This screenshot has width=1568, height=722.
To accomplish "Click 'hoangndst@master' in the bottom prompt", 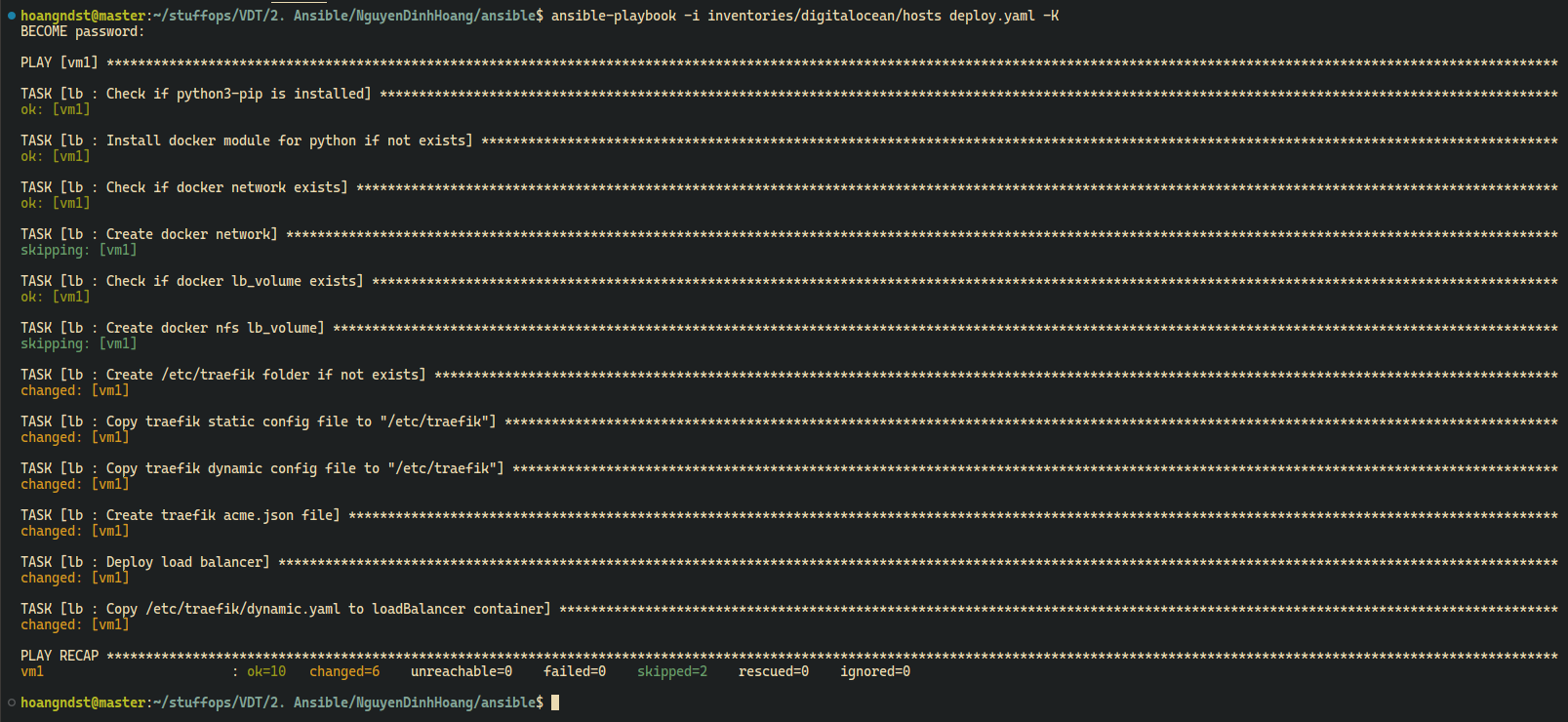I will click(x=83, y=702).
